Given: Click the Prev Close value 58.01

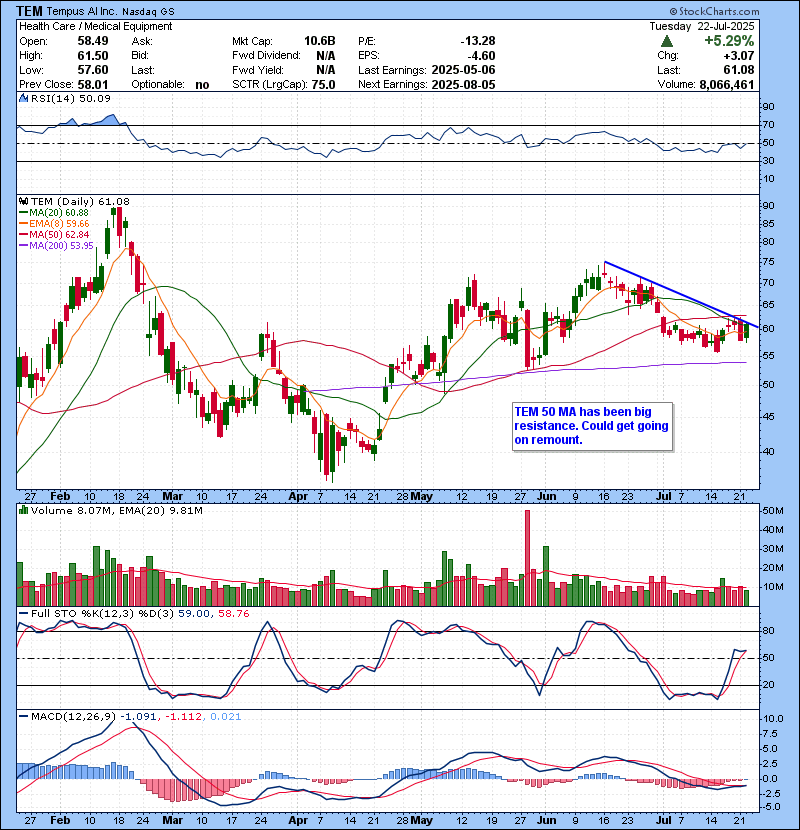Looking at the screenshot, I should 93,85.
